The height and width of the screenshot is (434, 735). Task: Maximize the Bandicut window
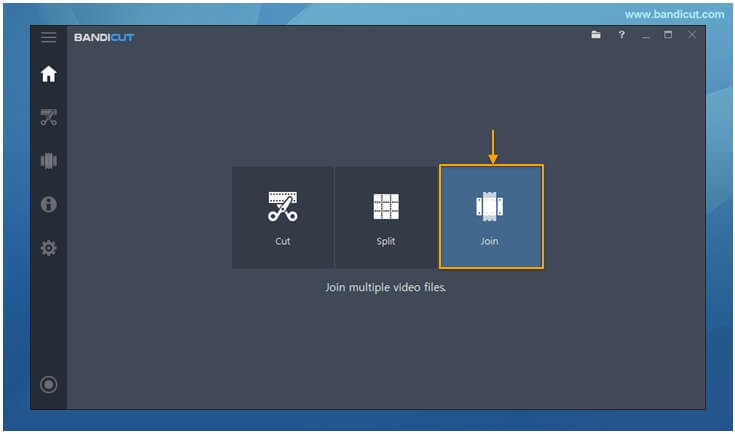(668, 35)
